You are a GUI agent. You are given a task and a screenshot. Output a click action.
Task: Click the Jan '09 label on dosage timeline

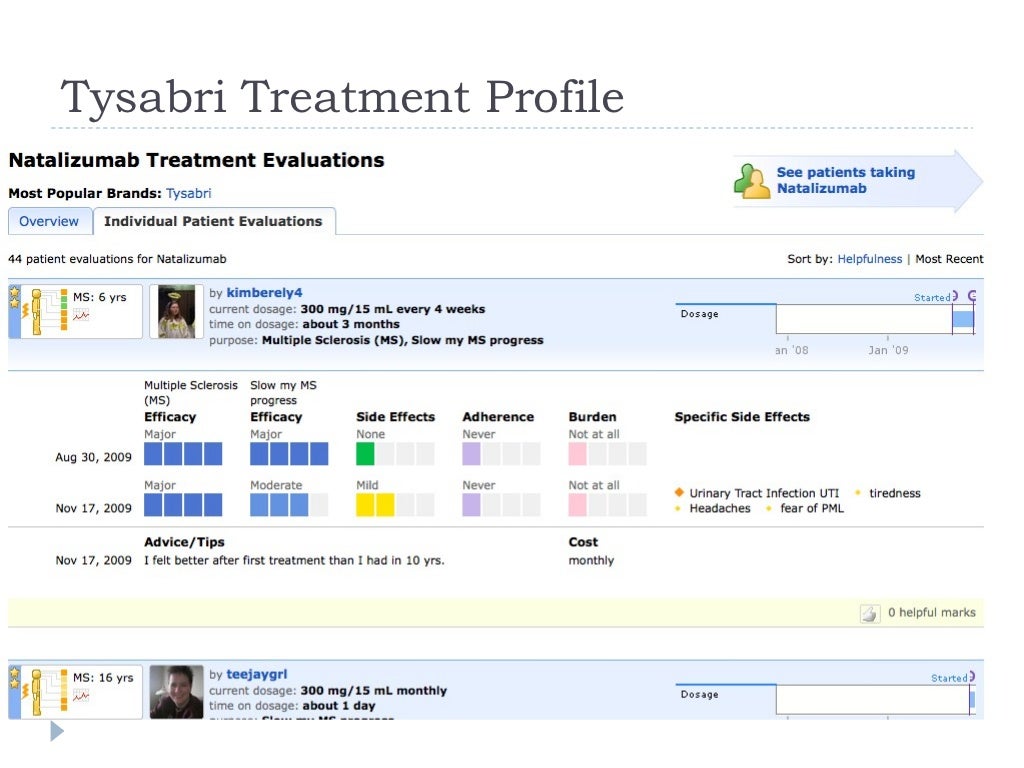click(x=888, y=350)
